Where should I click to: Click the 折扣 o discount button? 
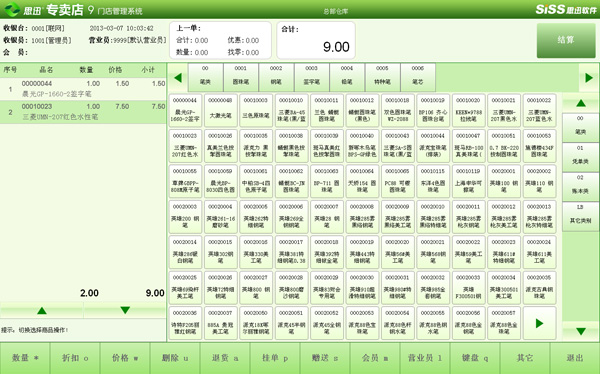(x=75, y=358)
